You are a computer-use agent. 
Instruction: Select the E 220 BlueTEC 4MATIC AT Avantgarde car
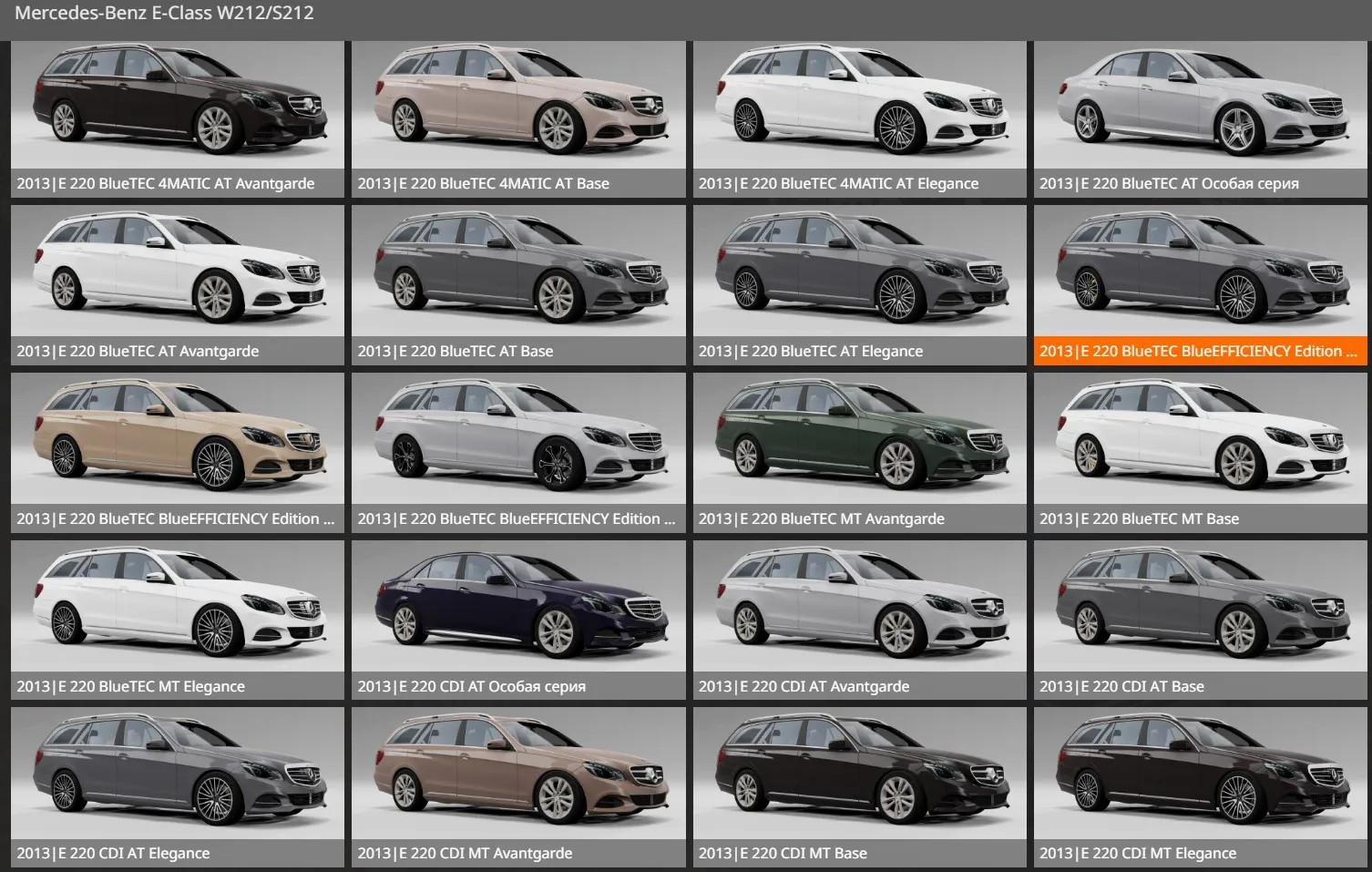pos(178,119)
